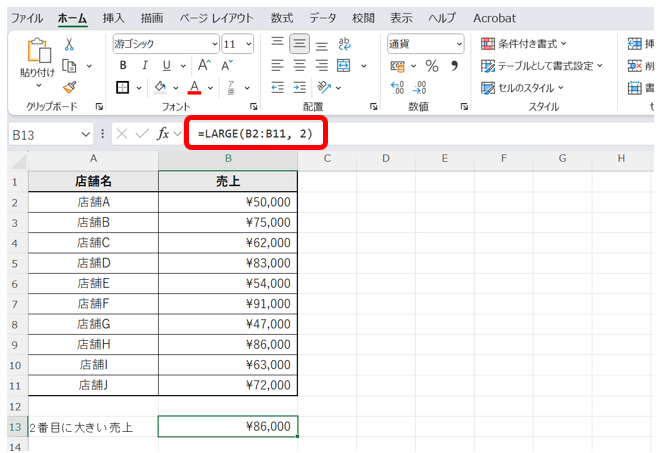Switch to the Acrobat tab
Viewport: 661px width, 453px height.
[494, 18]
